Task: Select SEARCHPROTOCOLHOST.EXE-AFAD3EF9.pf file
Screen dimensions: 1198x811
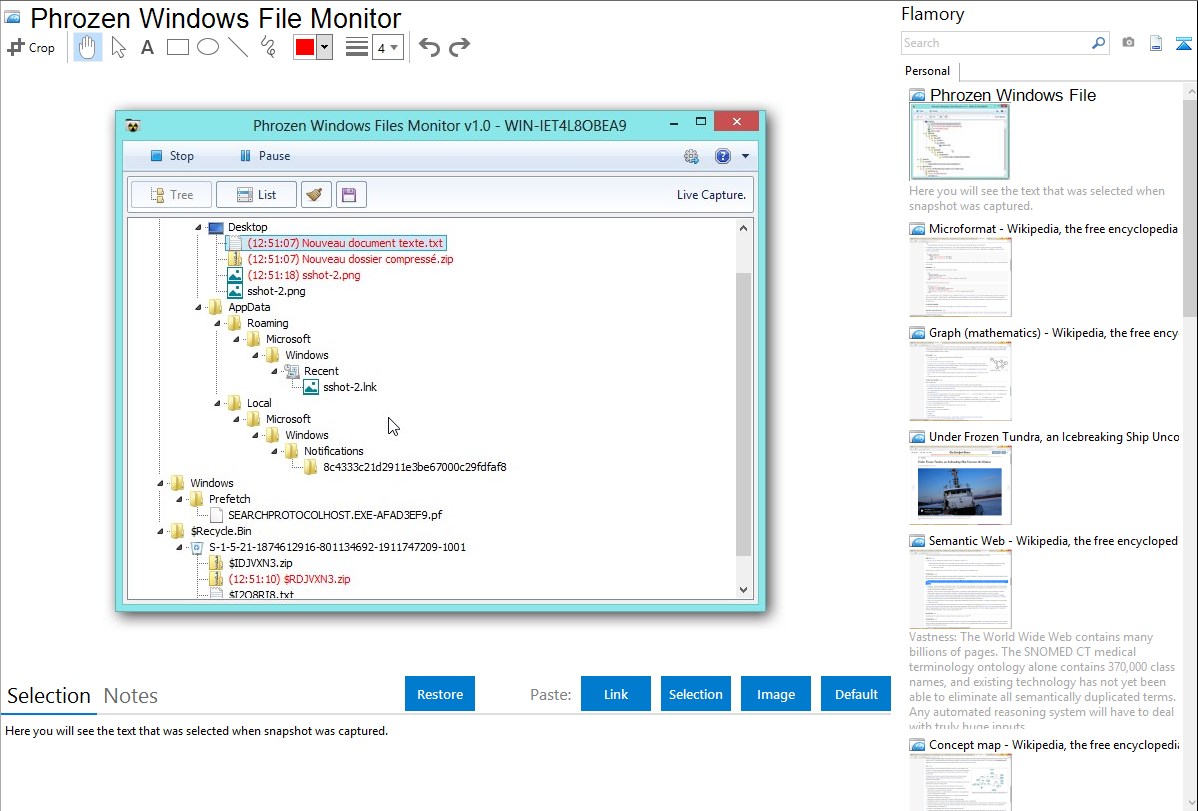Action: click(x=335, y=515)
